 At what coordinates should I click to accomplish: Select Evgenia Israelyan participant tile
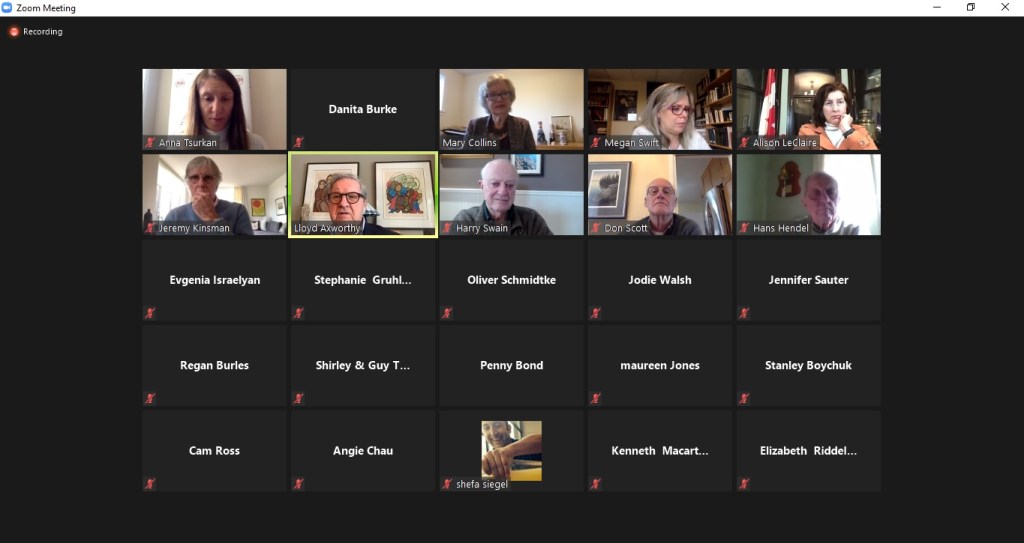(214, 280)
